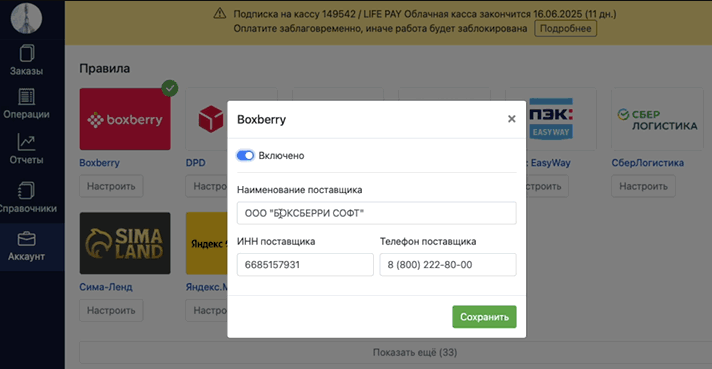The height and width of the screenshot is (369, 712).
Task: Click the green checkmark badge on Boxberry
Action: tap(170, 88)
